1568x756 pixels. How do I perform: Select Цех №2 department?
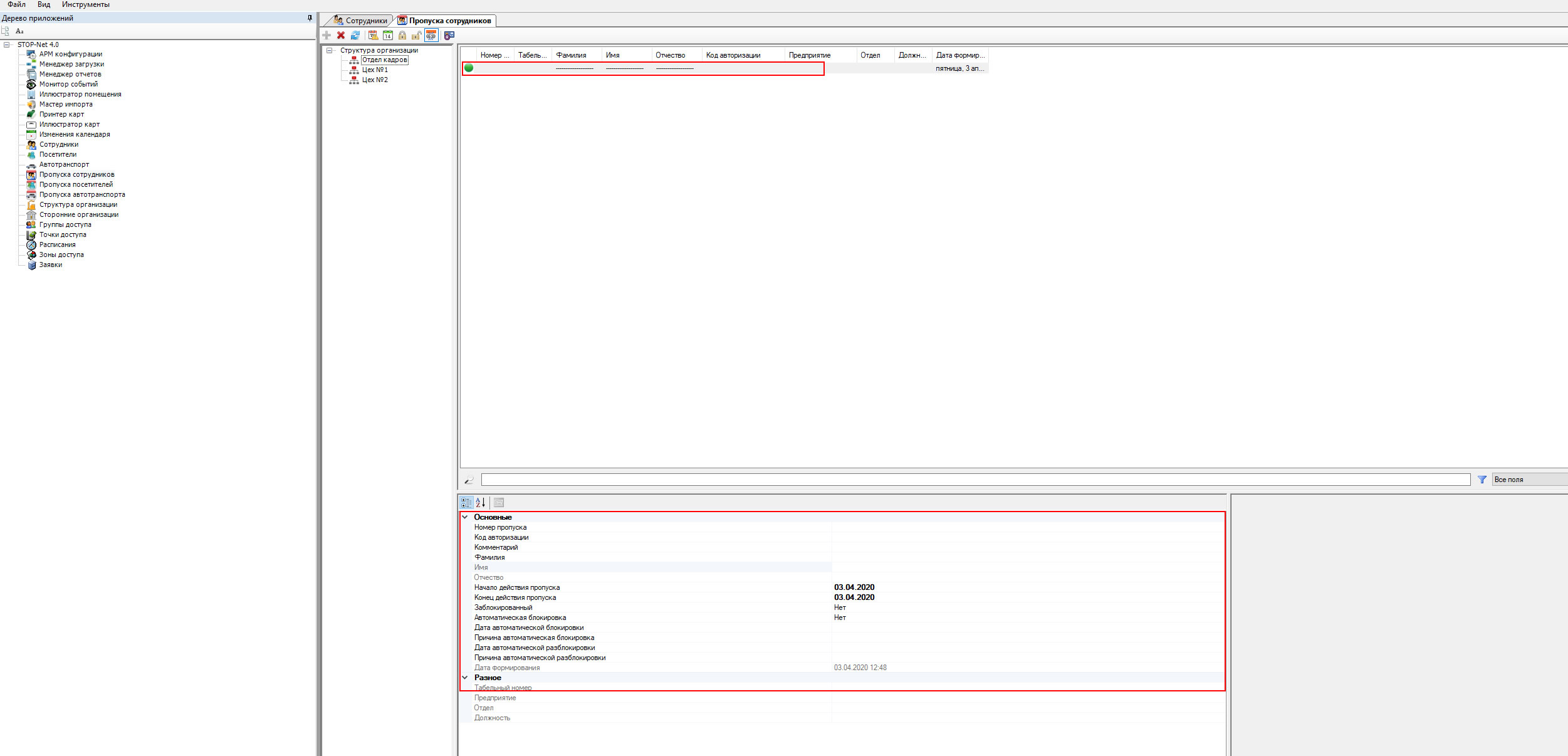coord(375,80)
